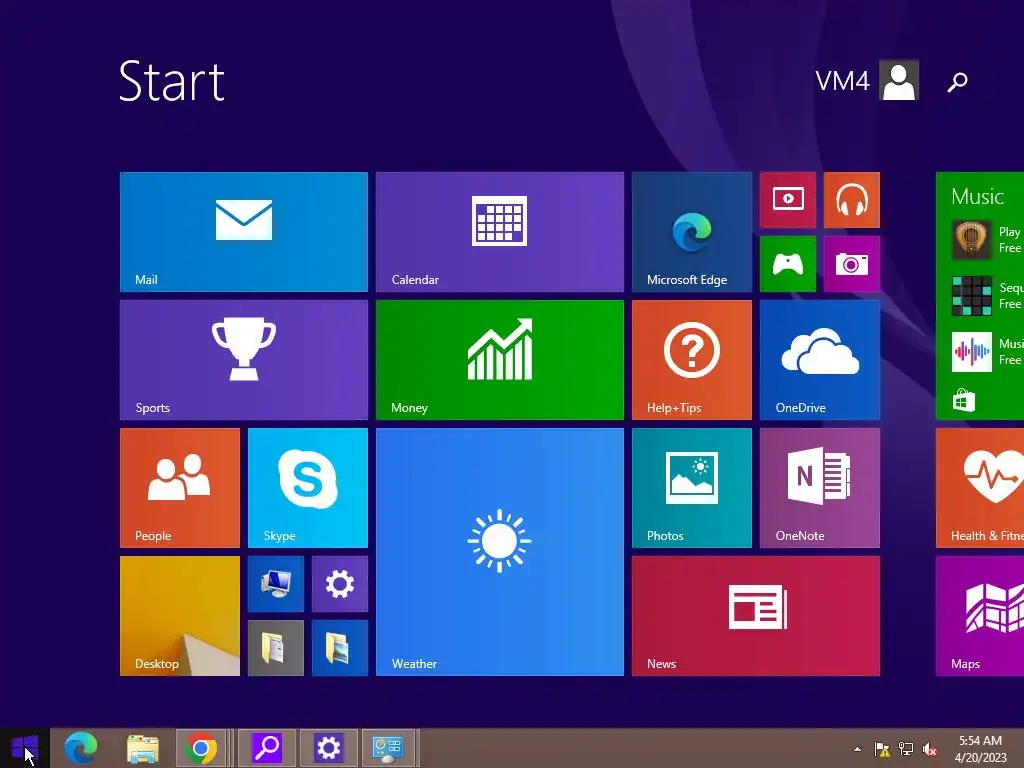This screenshot has width=1024, height=768.
Task: Open the PC settings gear tile
Action: (x=340, y=584)
